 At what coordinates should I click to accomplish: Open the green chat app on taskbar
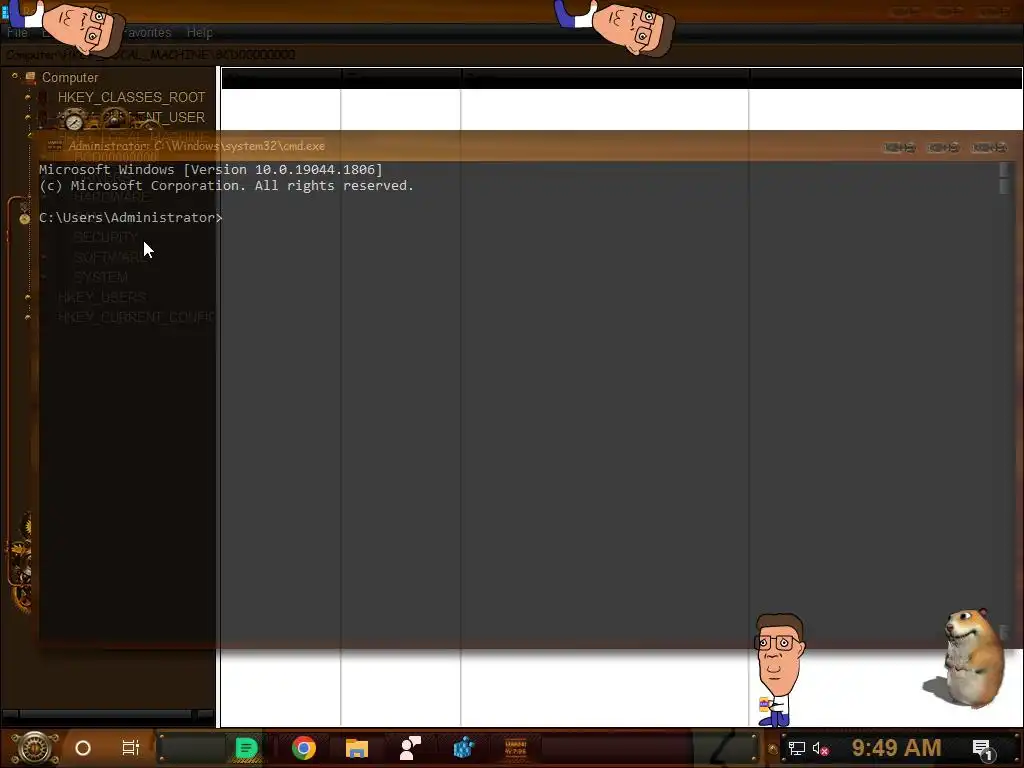[246, 748]
